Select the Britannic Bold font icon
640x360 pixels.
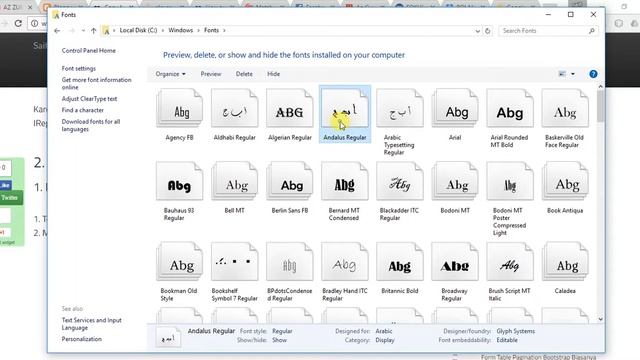point(400,261)
